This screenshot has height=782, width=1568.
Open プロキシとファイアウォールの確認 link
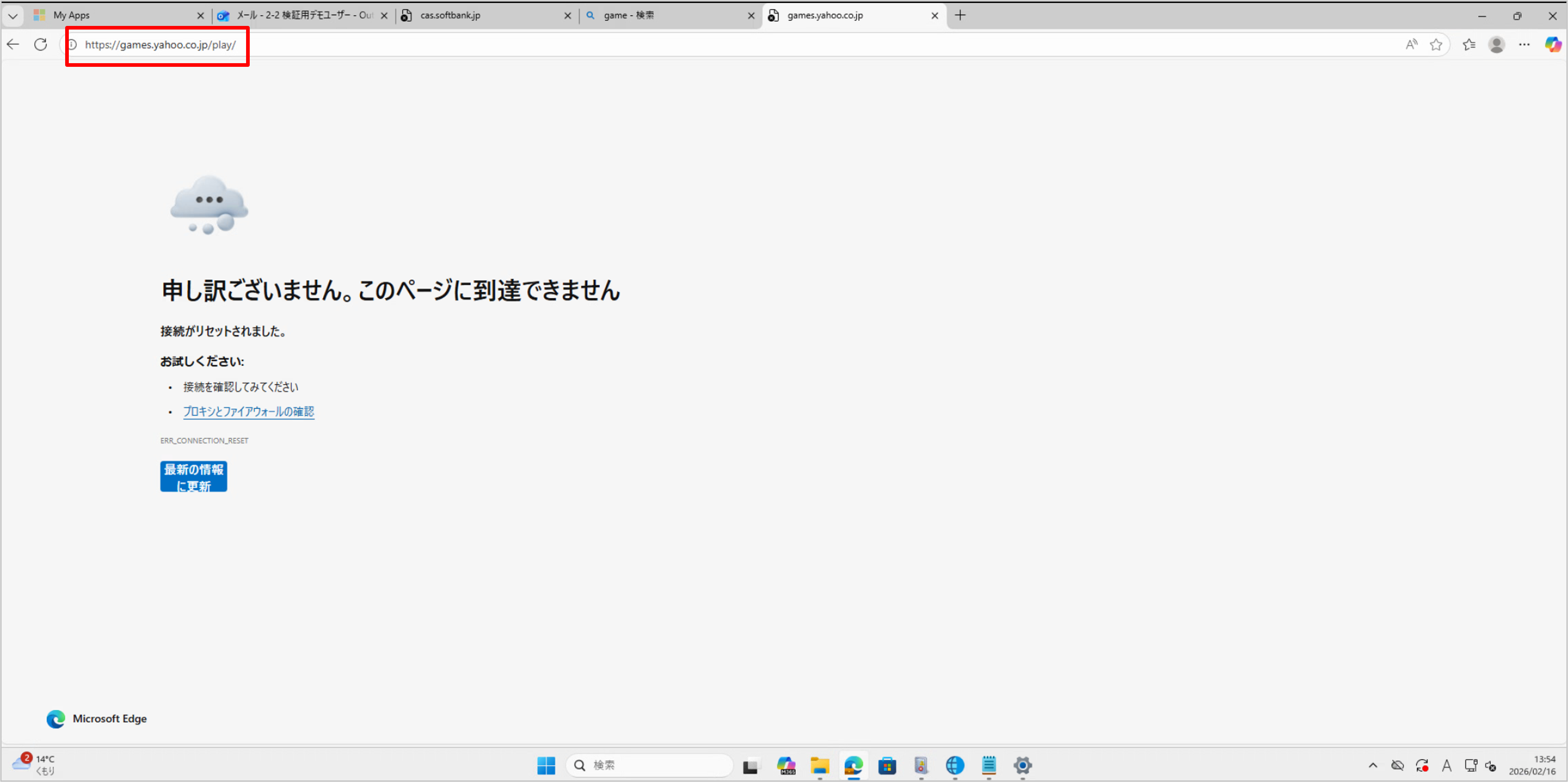click(249, 412)
